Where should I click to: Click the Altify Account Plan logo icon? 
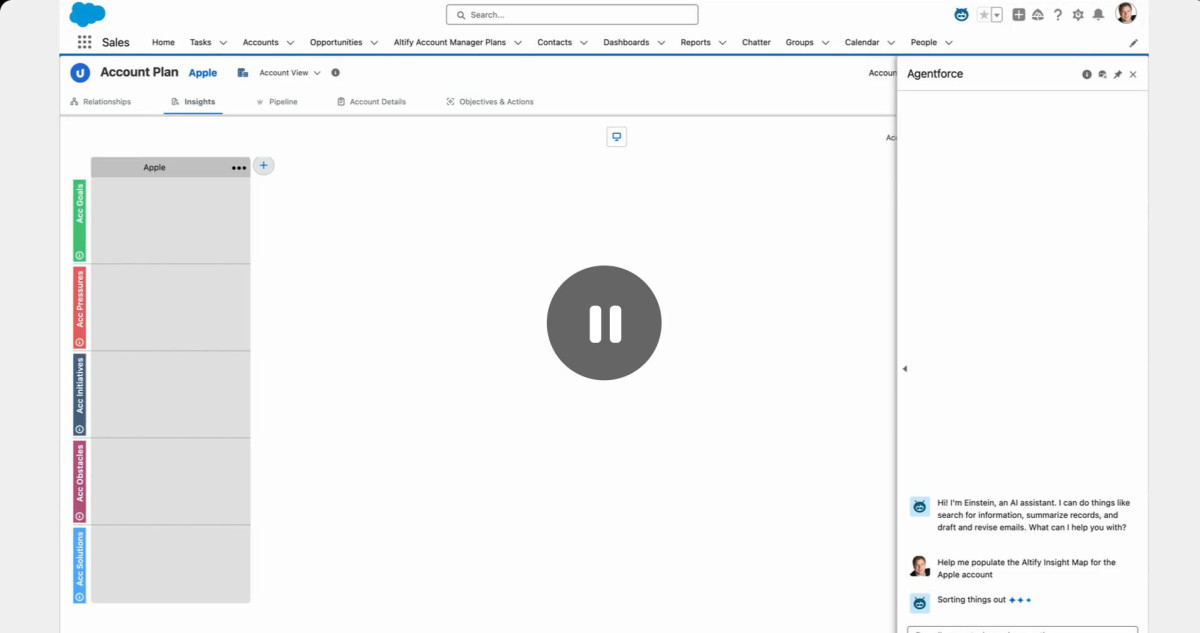tap(80, 73)
